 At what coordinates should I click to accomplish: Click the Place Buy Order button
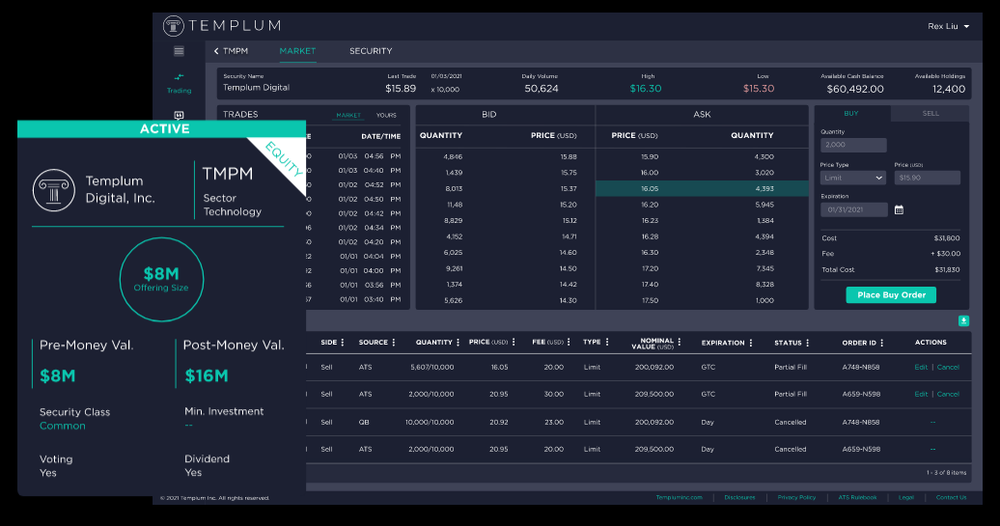tap(891, 295)
